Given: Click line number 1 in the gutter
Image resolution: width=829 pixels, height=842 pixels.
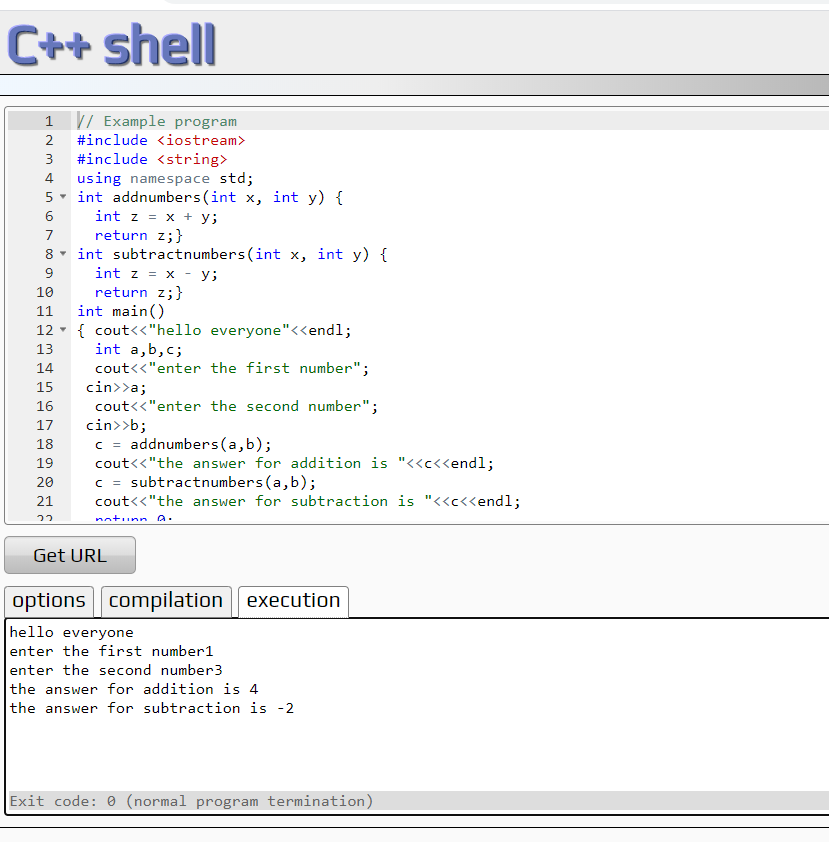Looking at the screenshot, I should pos(48,121).
